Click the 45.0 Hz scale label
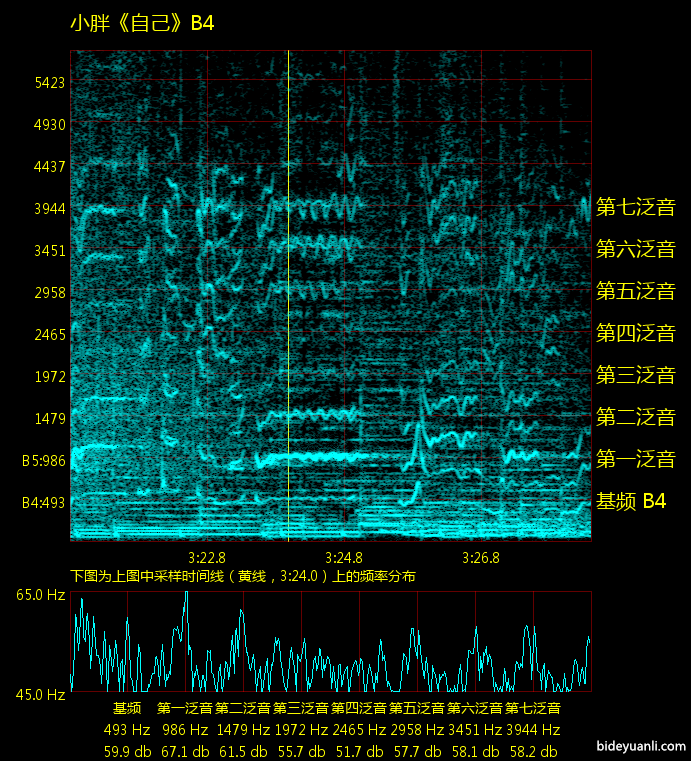This screenshot has width=691, height=761. (x=40, y=694)
